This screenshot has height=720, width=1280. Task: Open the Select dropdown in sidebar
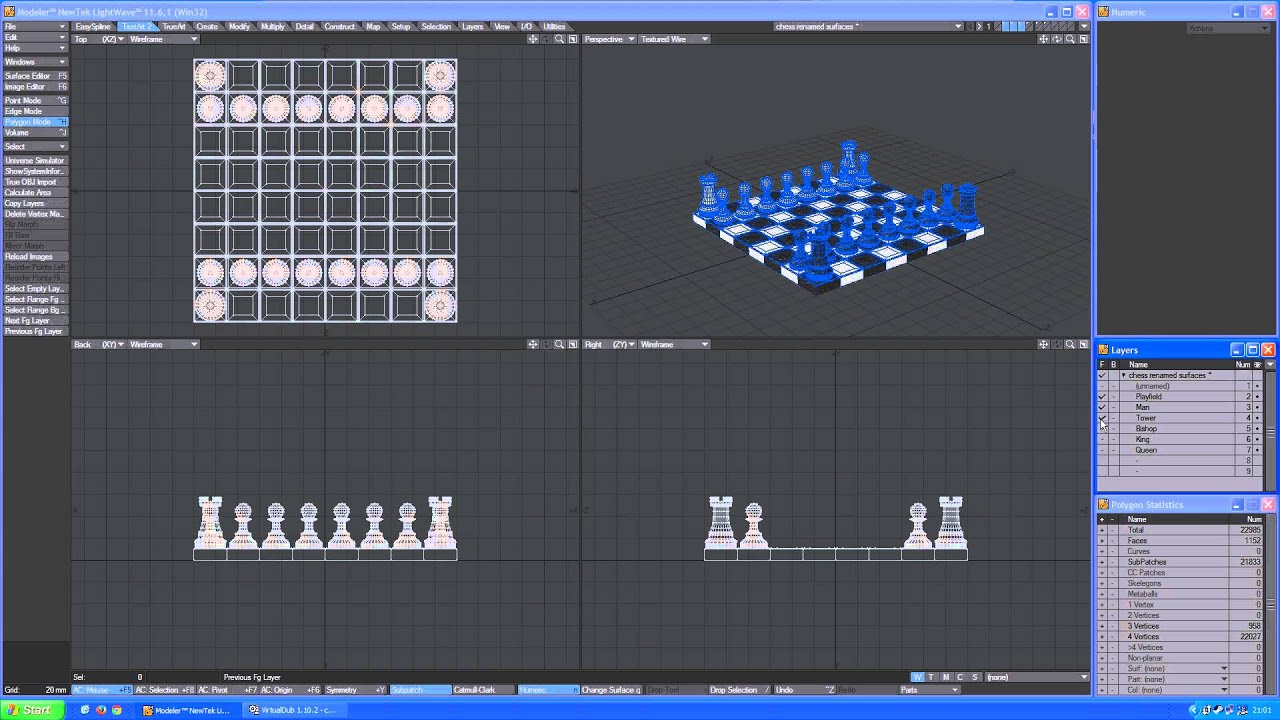click(x=35, y=147)
